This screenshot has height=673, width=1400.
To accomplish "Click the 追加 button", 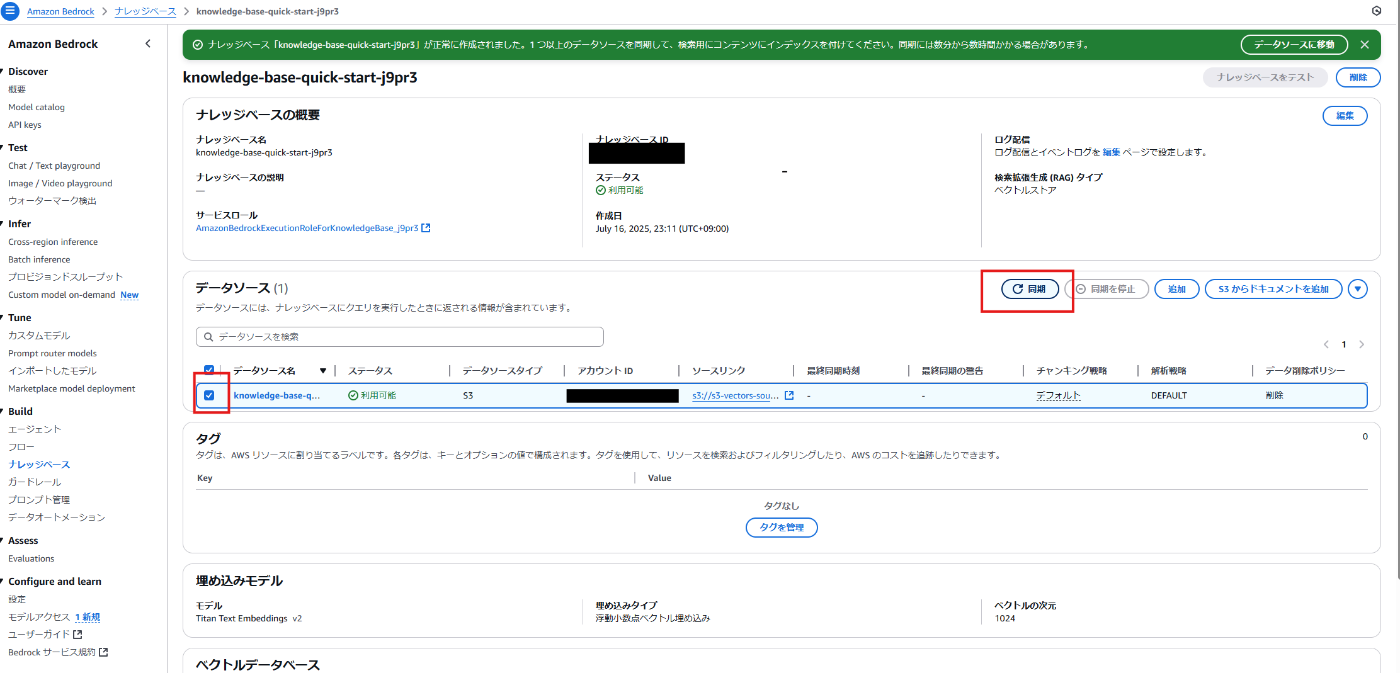I will tap(1177, 289).
